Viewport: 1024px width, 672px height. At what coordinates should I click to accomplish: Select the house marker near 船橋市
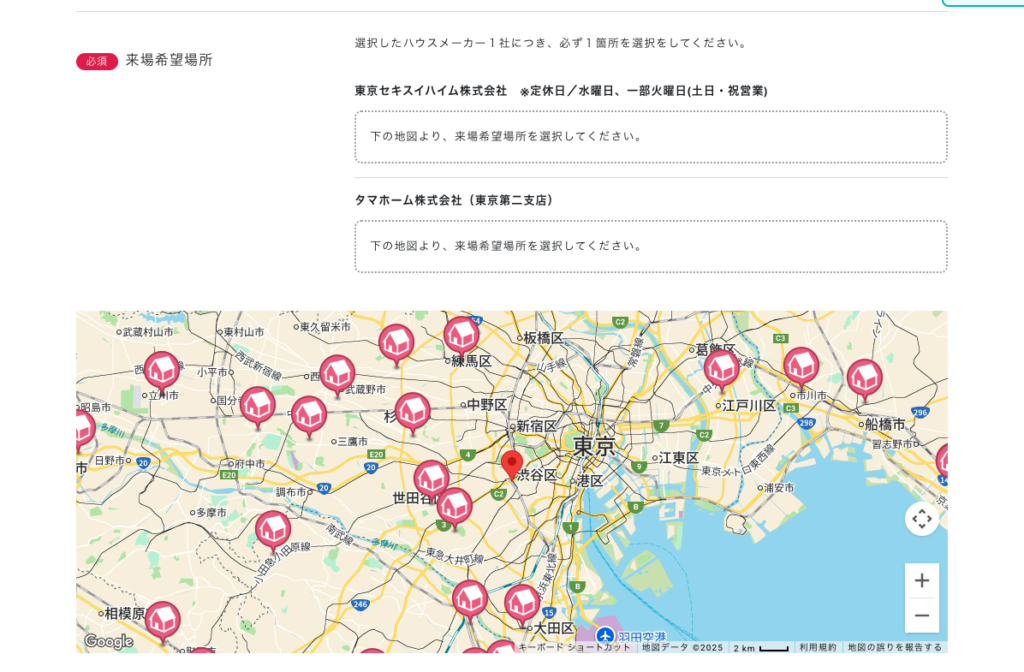click(x=864, y=378)
